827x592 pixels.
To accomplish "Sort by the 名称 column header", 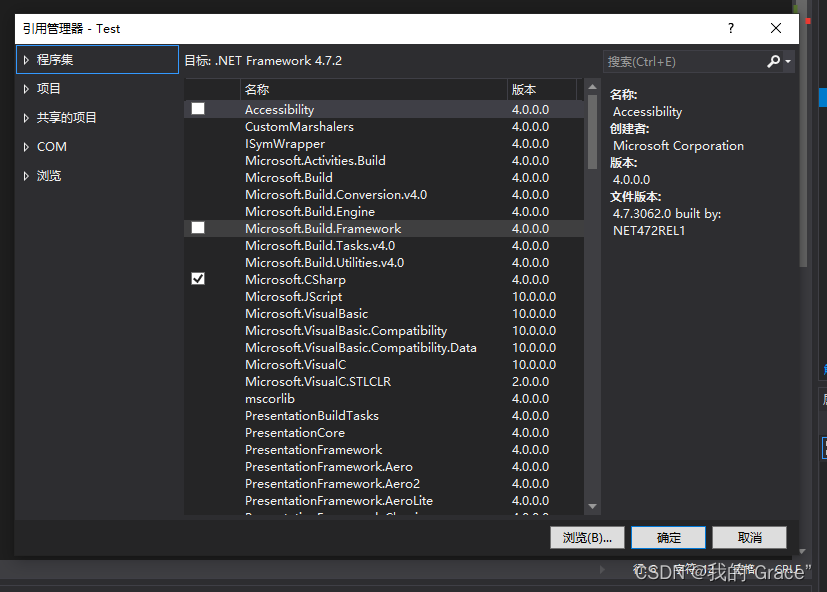I will [x=373, y=90].
